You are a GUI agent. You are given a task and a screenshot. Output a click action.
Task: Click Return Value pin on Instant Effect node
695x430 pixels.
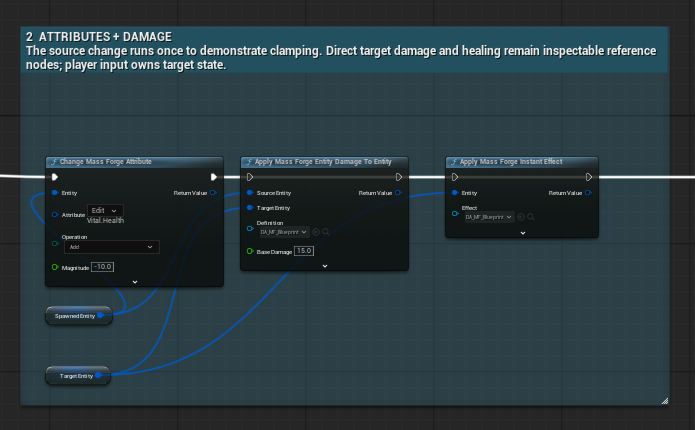pyautogui.click(x=588, y=193)
